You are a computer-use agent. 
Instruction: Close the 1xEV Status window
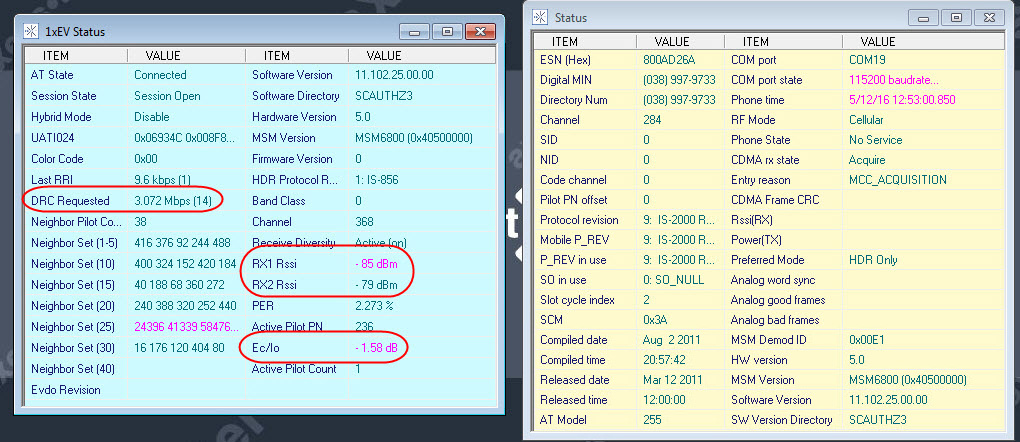(478, 32)
